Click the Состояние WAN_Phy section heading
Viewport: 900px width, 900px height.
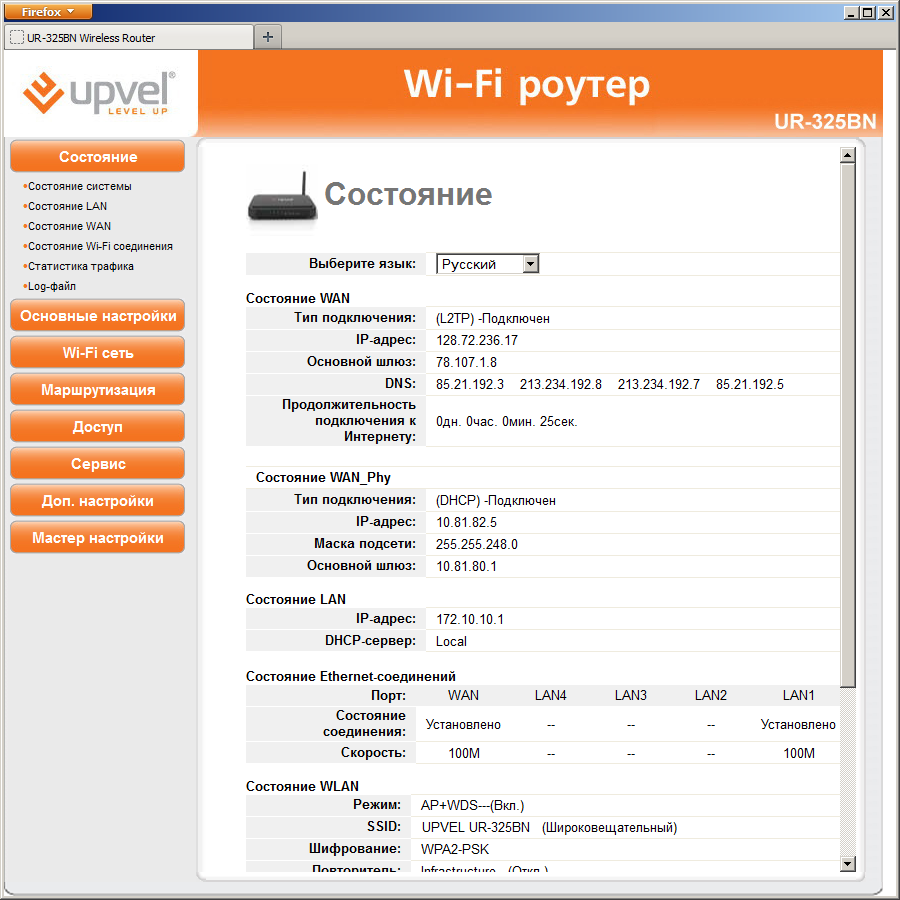[x=323, y=477]
